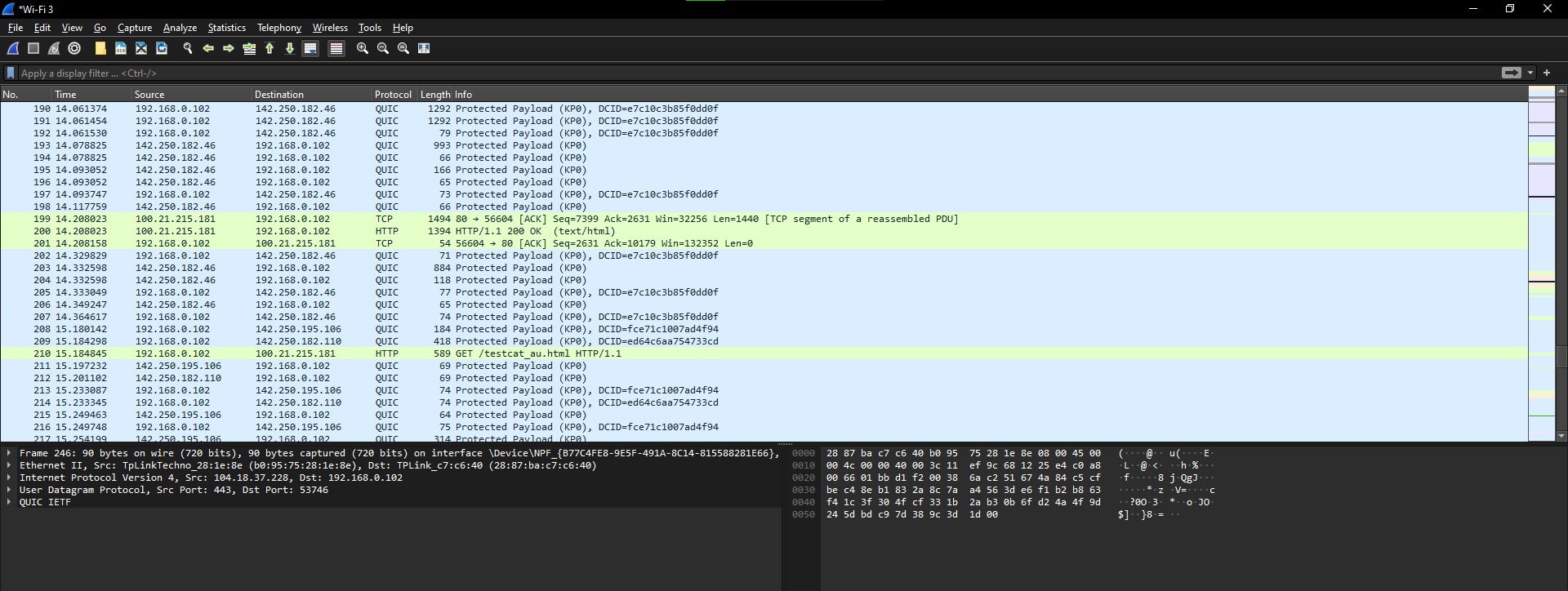Open the Help menu
Image resolution: width=1568 pixels, height=591 pixels.
[x=403, y=28]
